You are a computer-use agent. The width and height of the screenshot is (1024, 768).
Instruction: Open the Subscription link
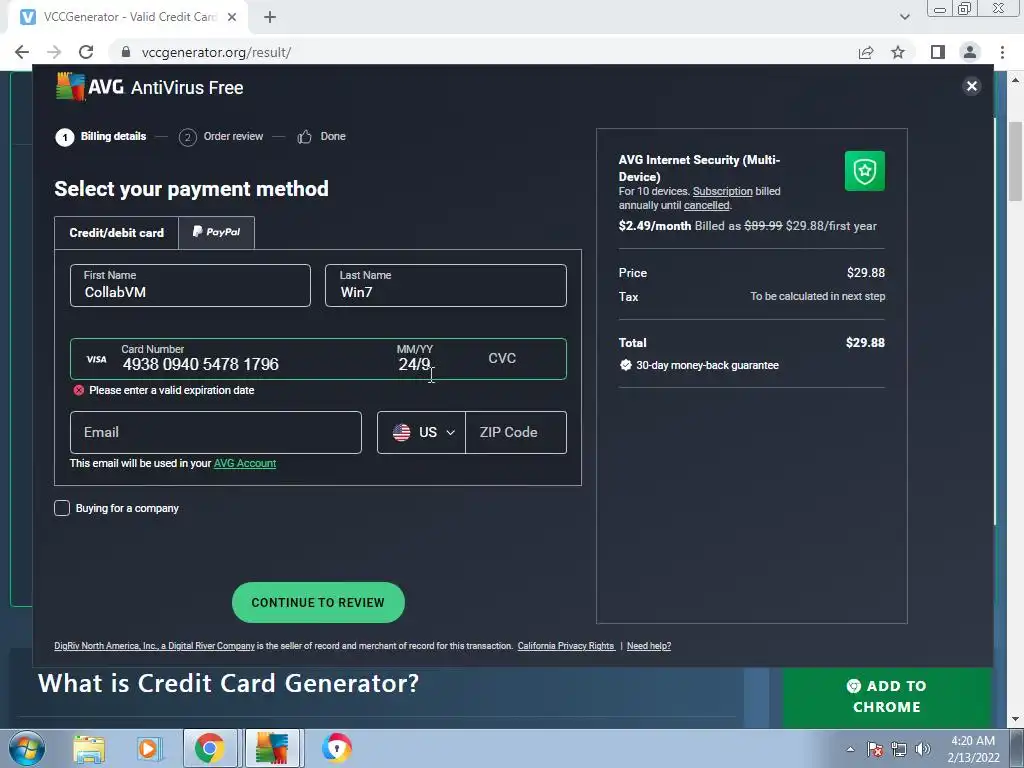pyautogui.click(x=722, y=191)
